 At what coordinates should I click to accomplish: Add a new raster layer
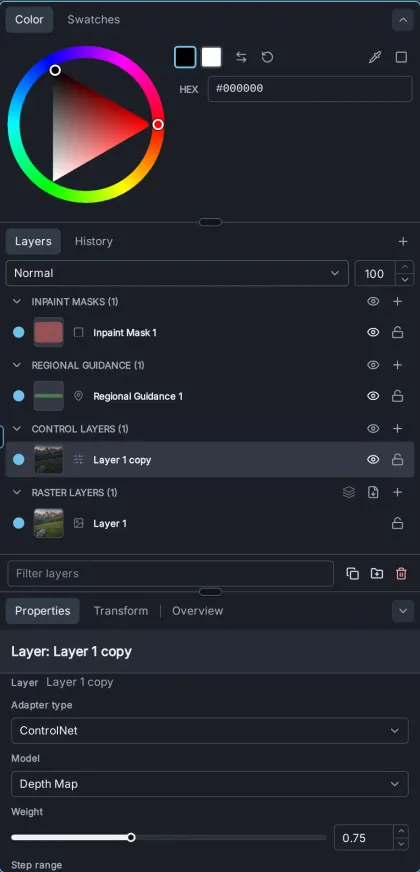[397, 492]
